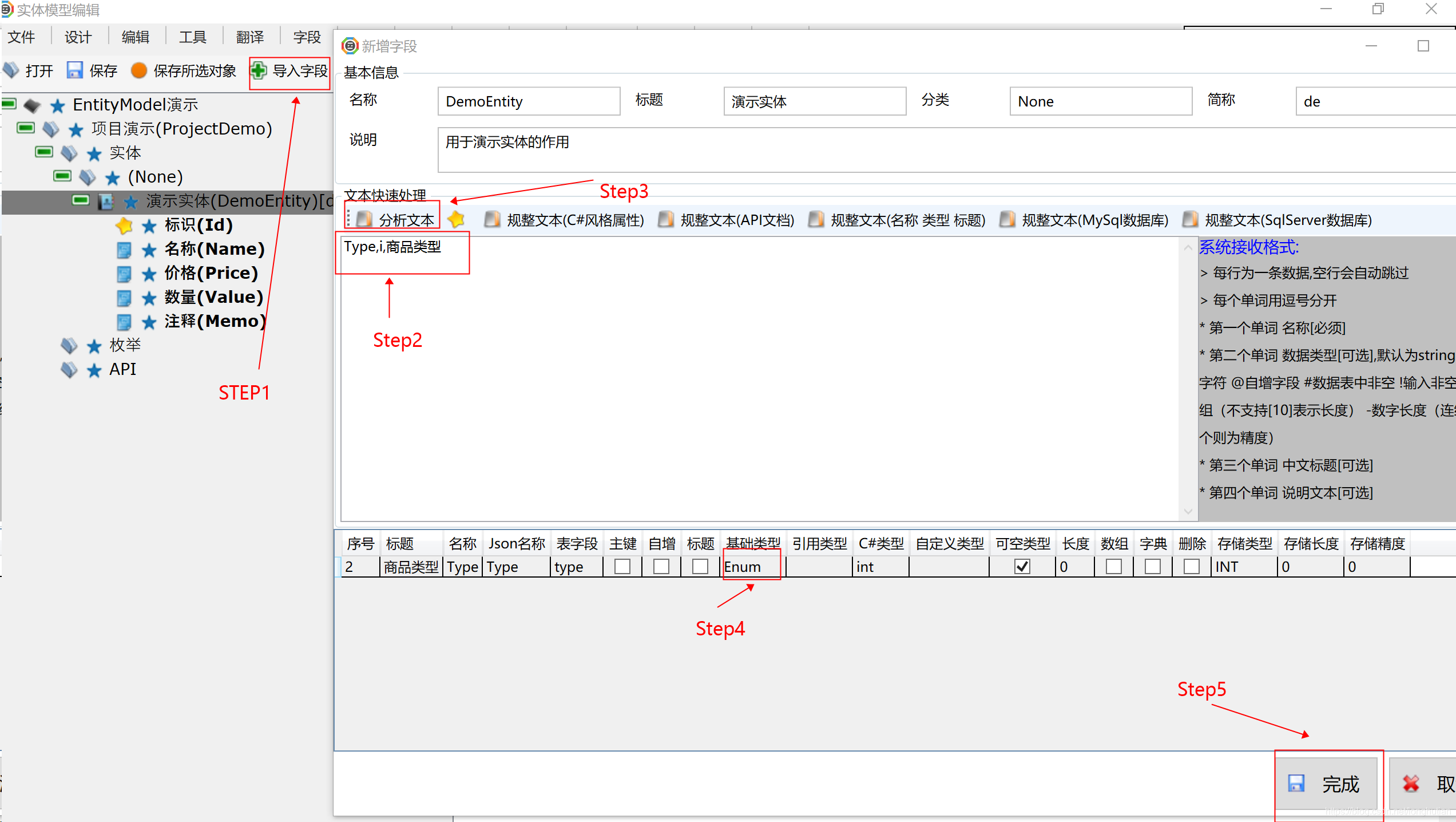This screenshot has height=822, width=1456.
Task: Click the tag icon of 项目演示(ProjectDemo)
Action: click(50, 129)
